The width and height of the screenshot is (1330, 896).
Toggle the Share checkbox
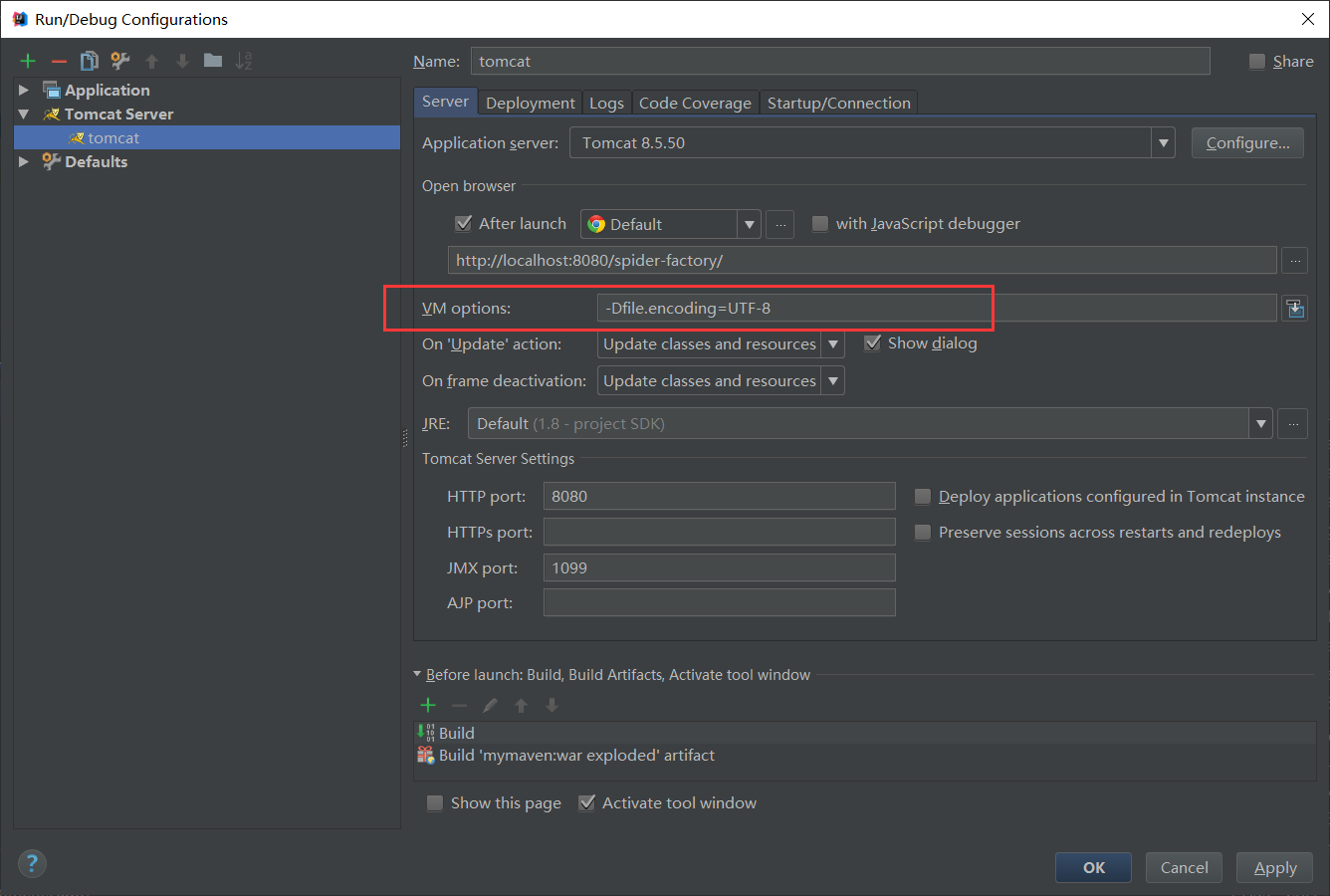pos(1257,61)
